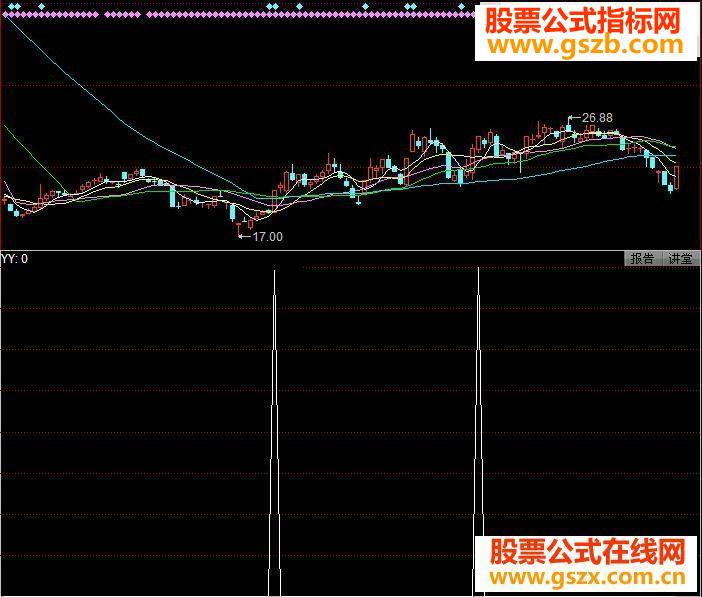
Task: Open the 讲堂 button
Action: [x=681, y=258]
